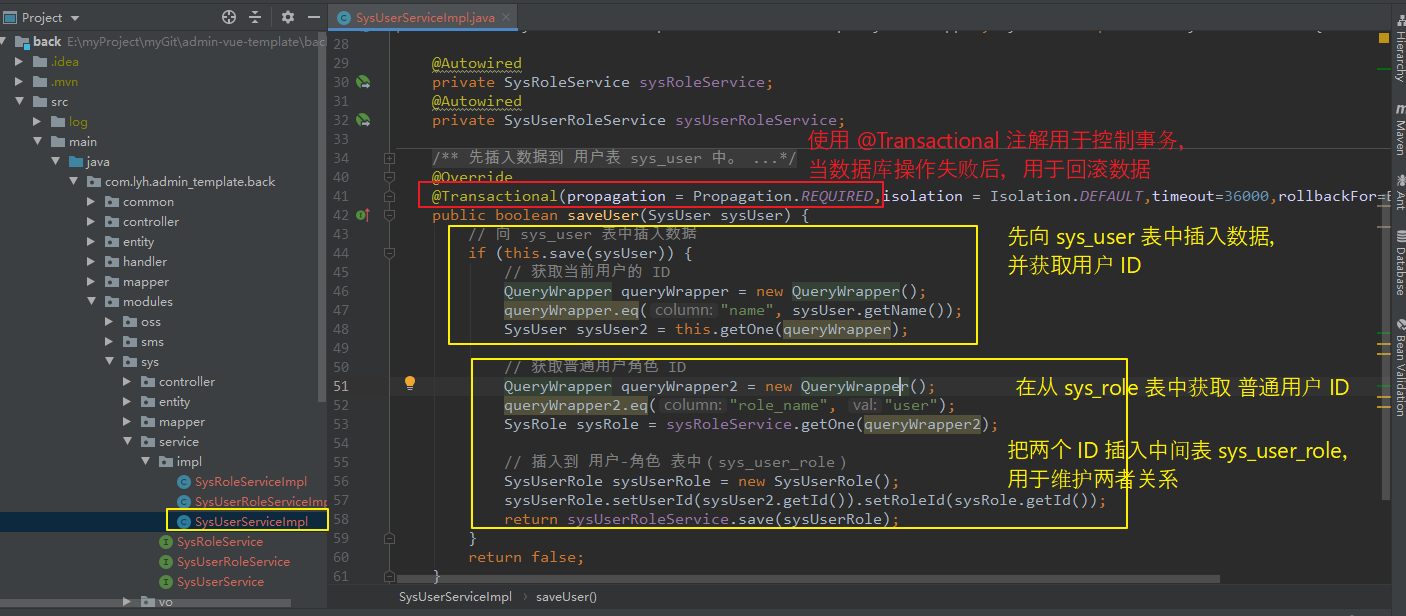
Task: Click the bean gutter icon on line 32
Action: (x=363, y=120)
